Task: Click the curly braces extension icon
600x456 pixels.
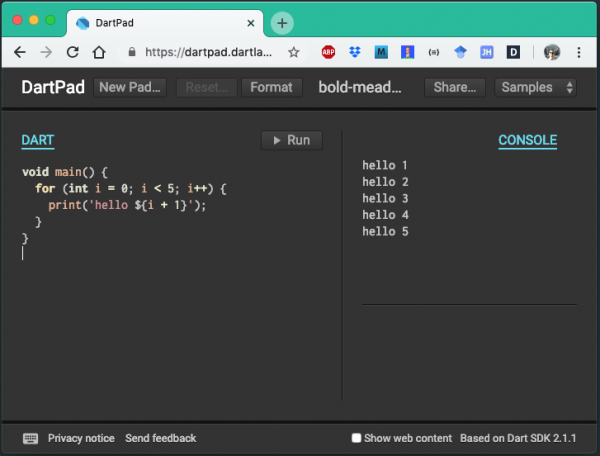Action: 434,52
